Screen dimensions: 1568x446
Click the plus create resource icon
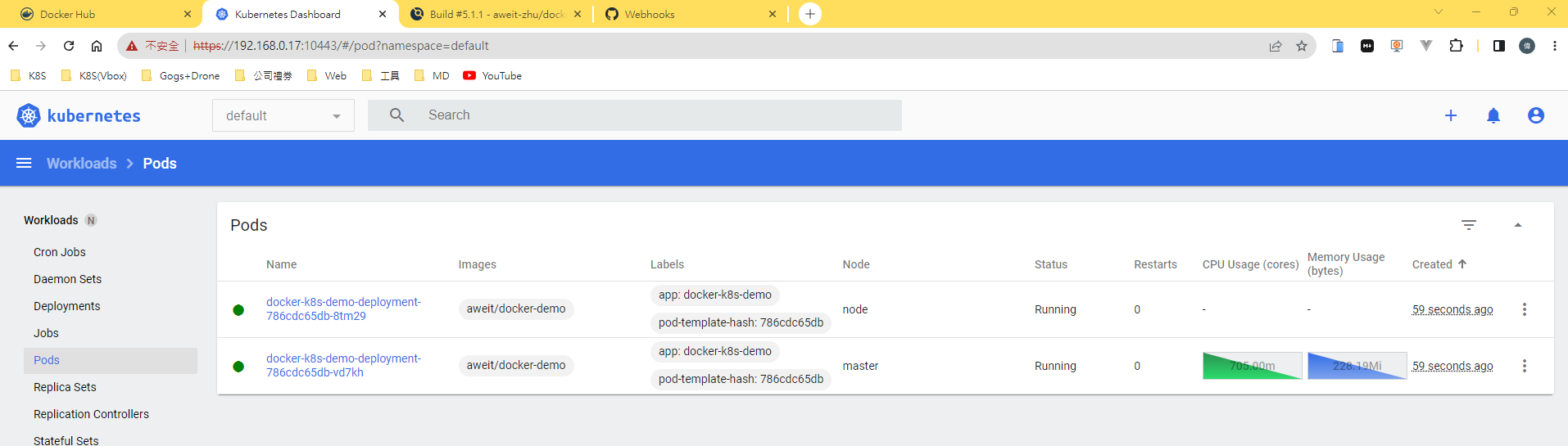[x=1451, y=115]
